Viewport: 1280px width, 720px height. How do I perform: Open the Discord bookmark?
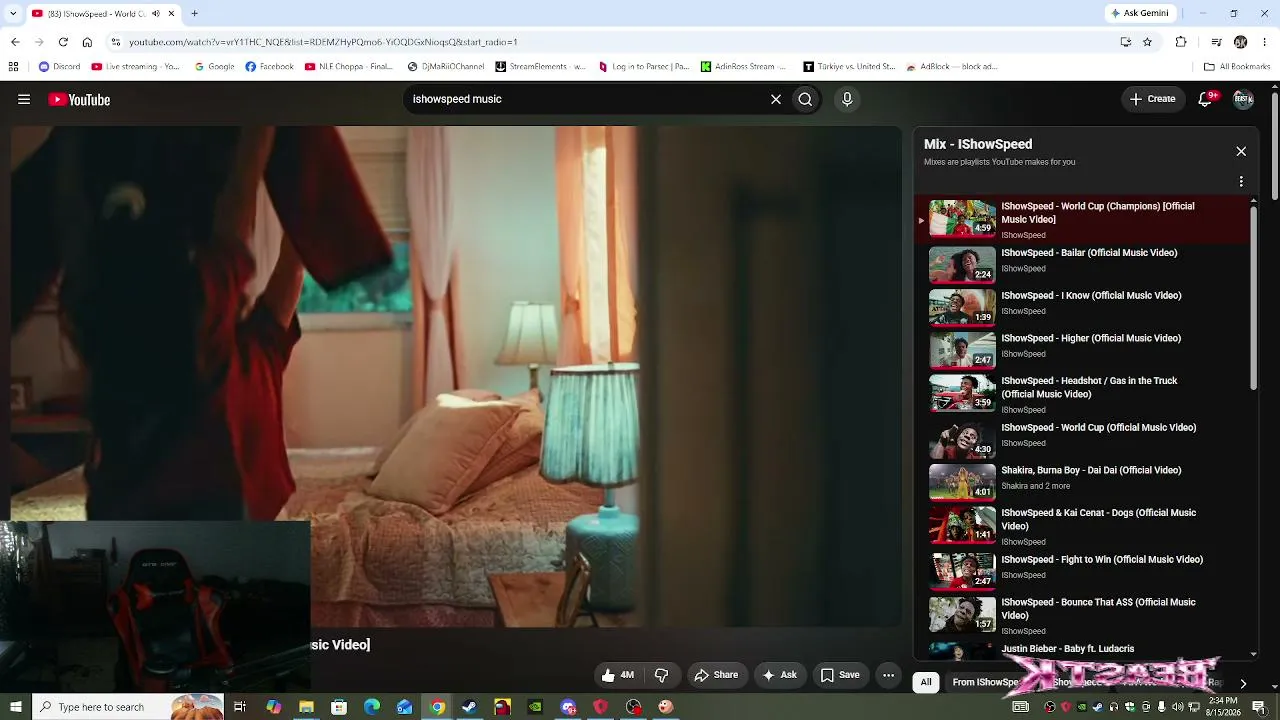tap(59, 67)
